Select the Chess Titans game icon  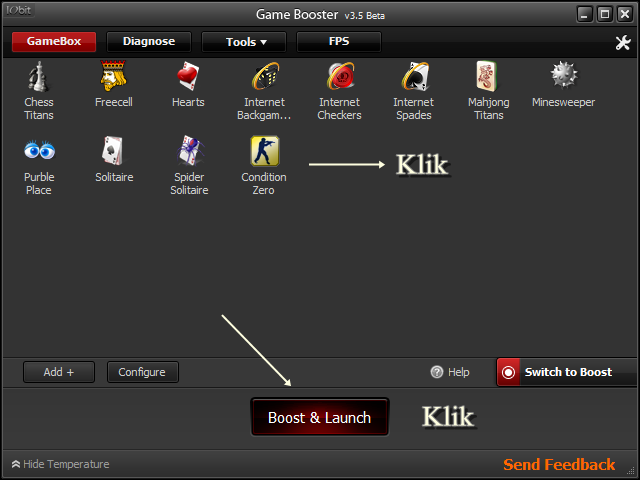pos(38,76)
